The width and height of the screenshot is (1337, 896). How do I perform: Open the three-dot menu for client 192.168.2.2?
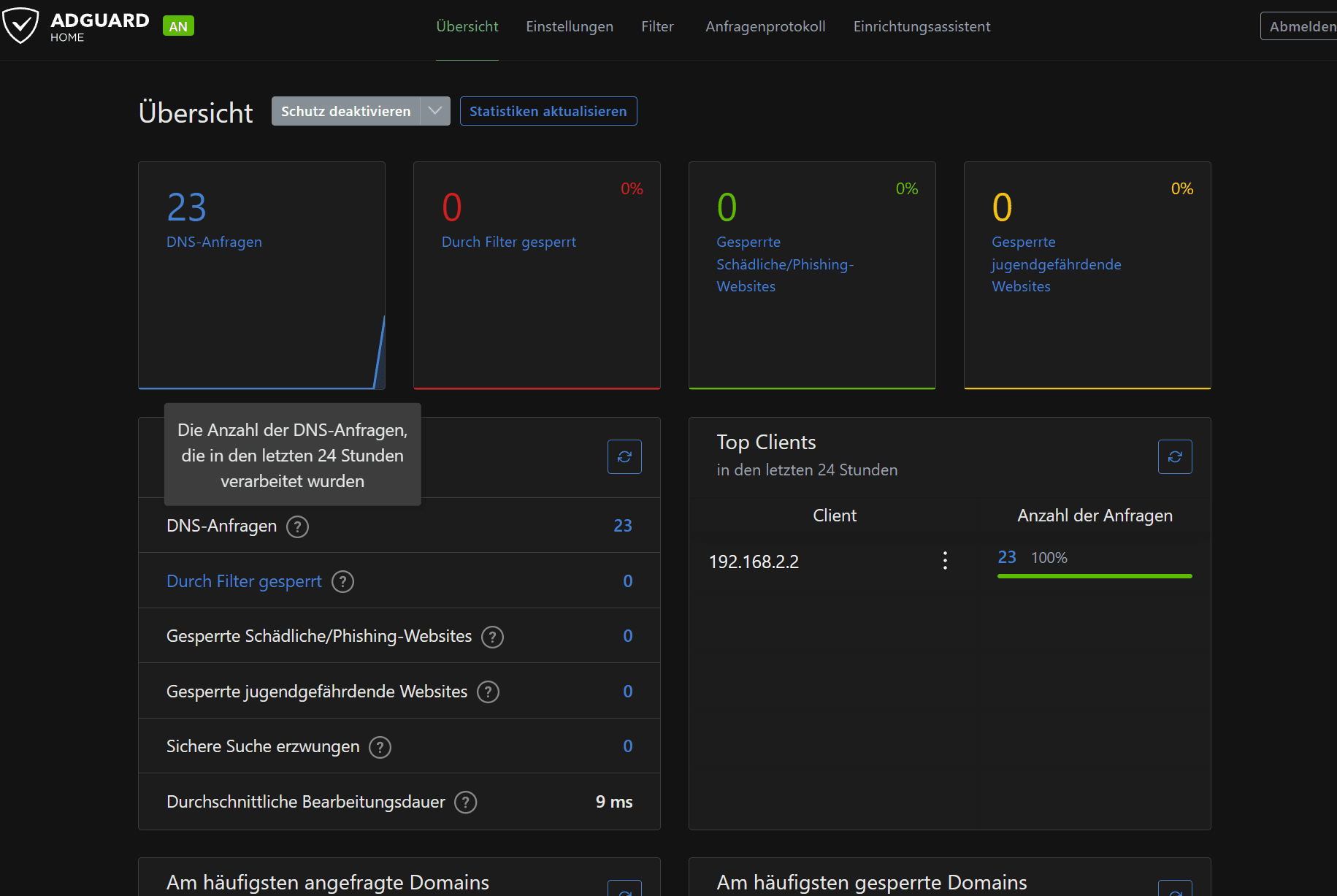click(x=945, y=561)
